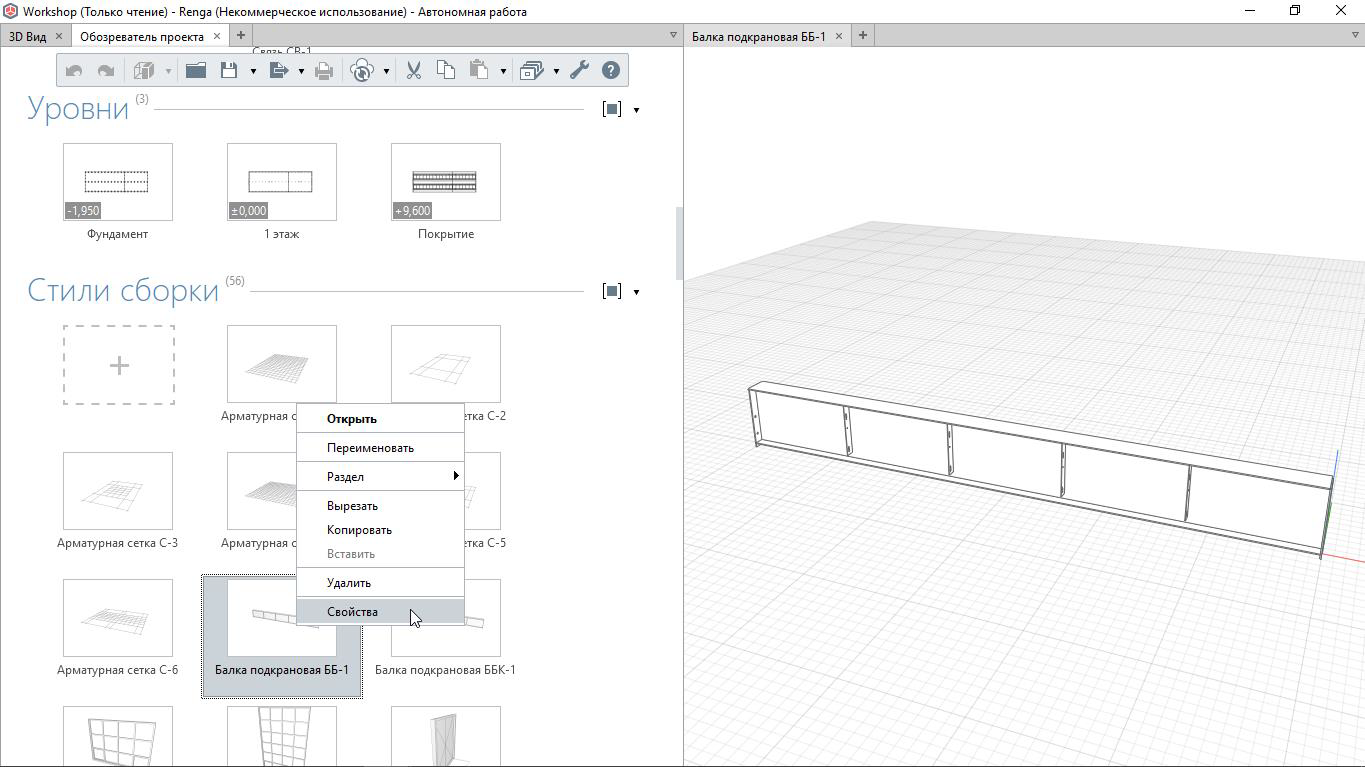Click the Undo arrow in toolbar

click(x=74, y=71)
